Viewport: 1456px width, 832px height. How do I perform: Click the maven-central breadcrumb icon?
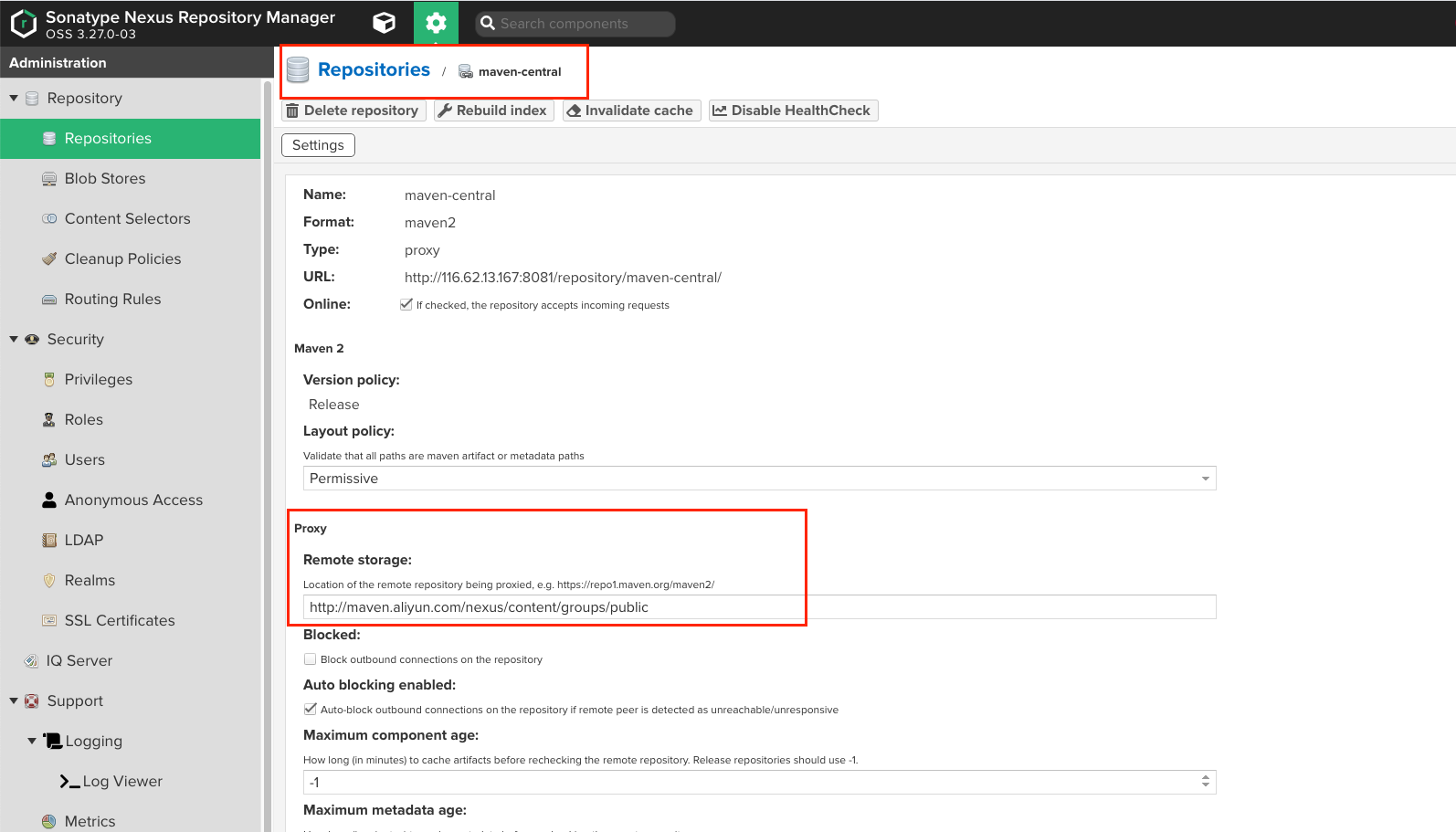pyautogui.click(x=465, y=71)
